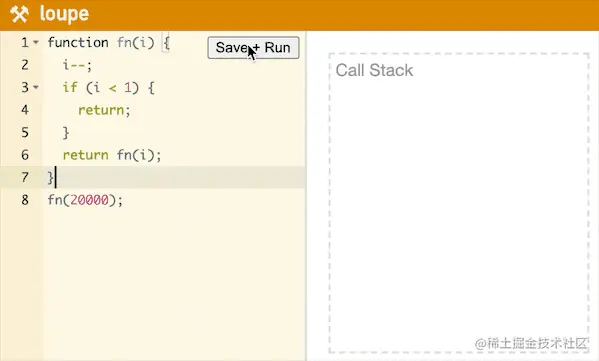Image resolution: width=599 pixels, height=361 pixels.
Task: Place cursor on the 'return;' statement
Action: pyautogui.click(x=104, y=110)
